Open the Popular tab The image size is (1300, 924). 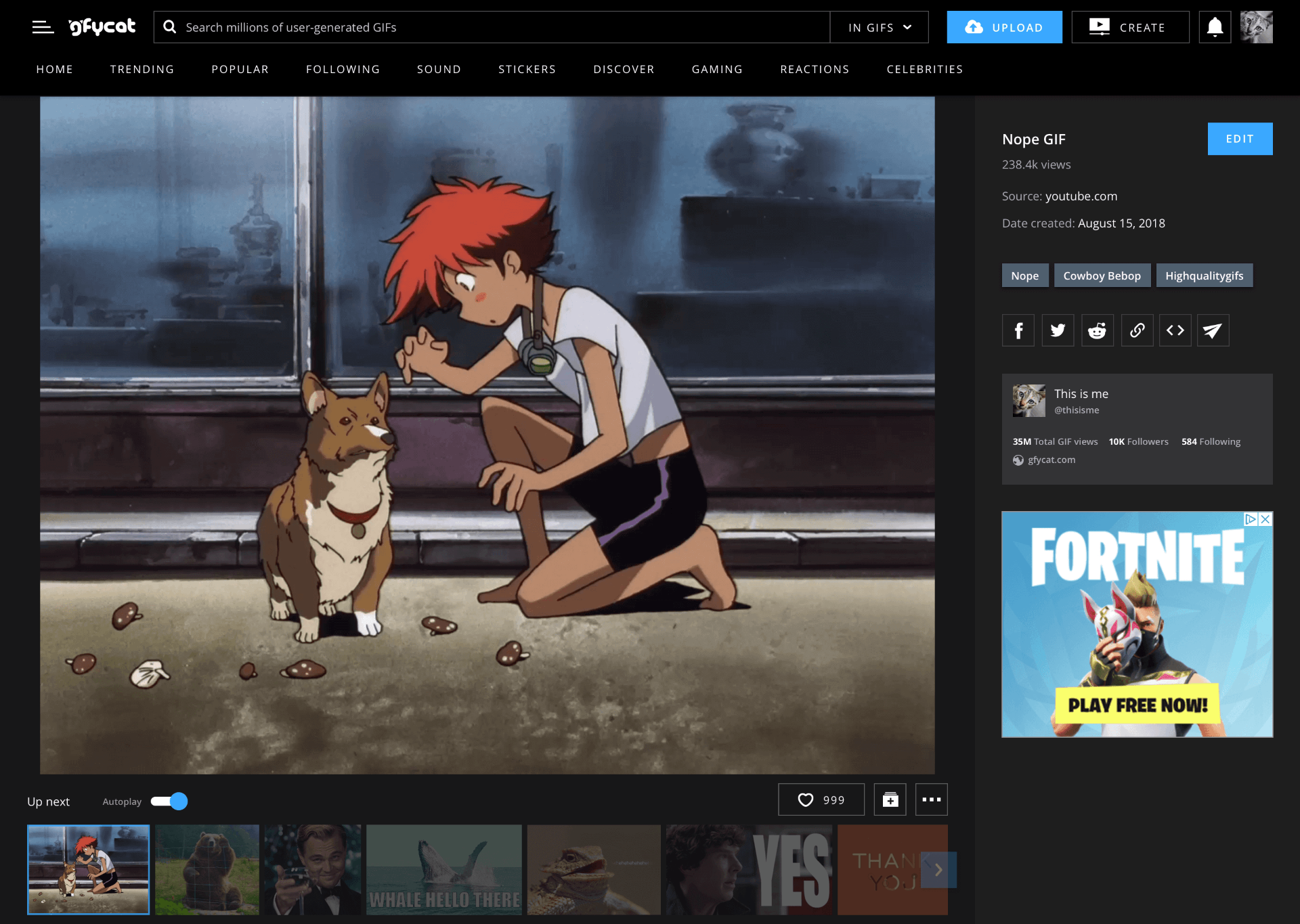coord(240,69)
